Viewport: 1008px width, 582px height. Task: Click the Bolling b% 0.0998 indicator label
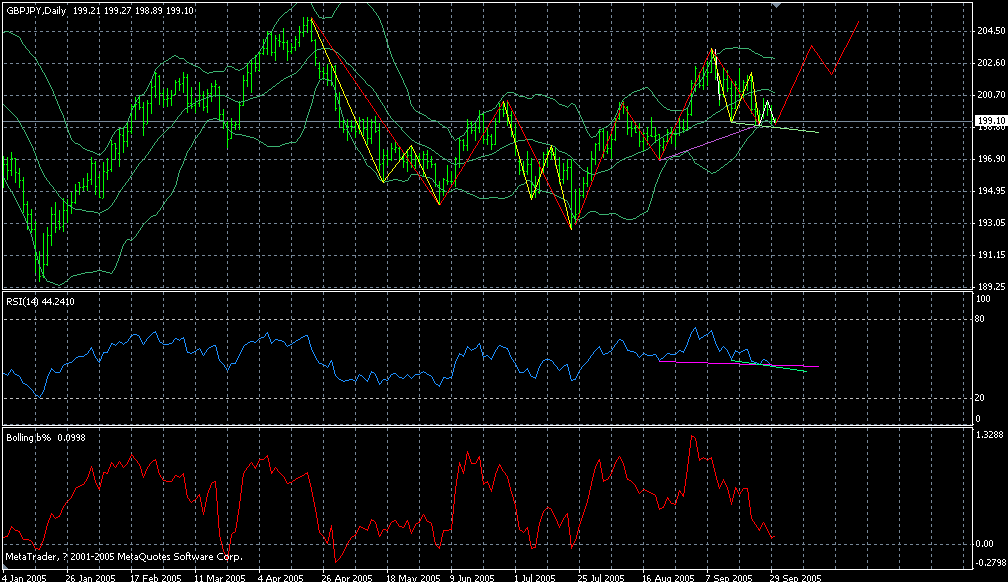pos(46,438)
